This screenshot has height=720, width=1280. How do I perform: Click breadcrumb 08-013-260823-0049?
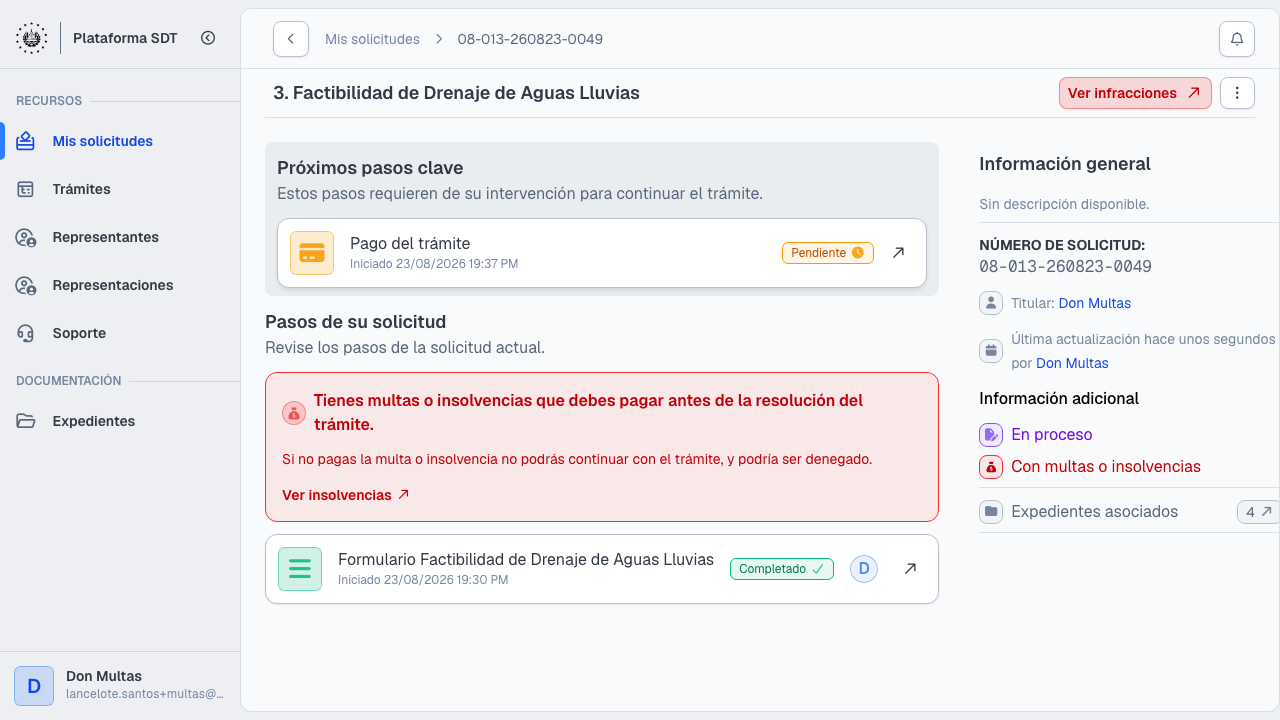pyautogui.click(x=530, y=39)
